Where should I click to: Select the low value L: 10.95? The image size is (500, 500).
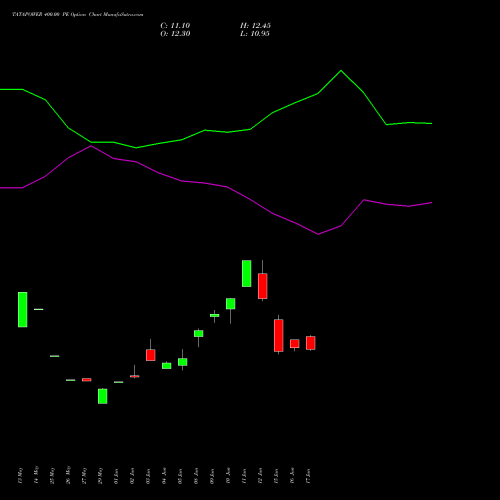click(255, 34)
